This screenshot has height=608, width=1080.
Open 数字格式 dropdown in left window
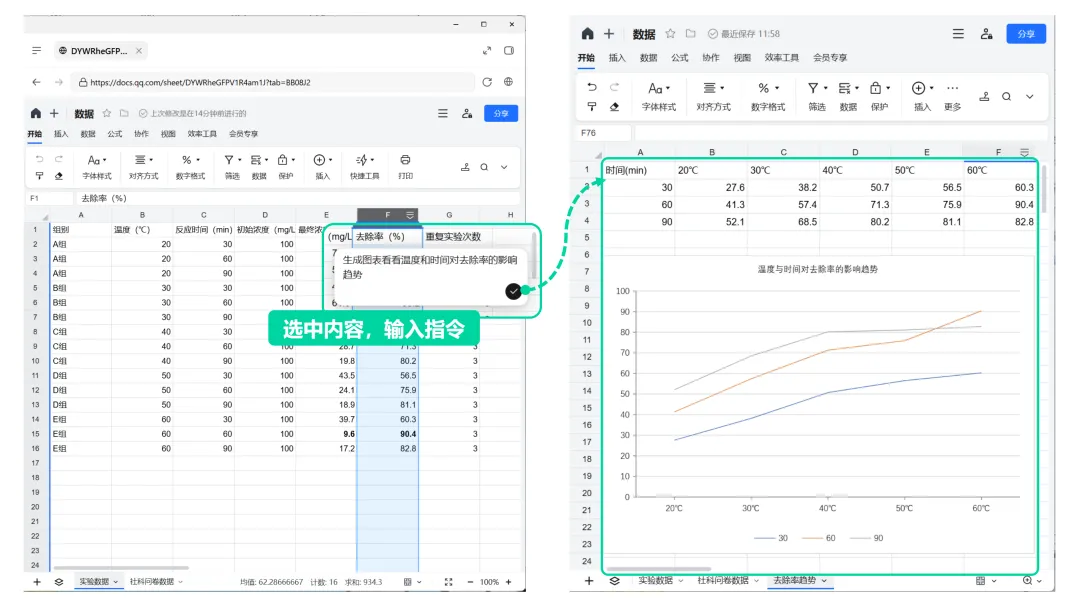pos(190,167)
